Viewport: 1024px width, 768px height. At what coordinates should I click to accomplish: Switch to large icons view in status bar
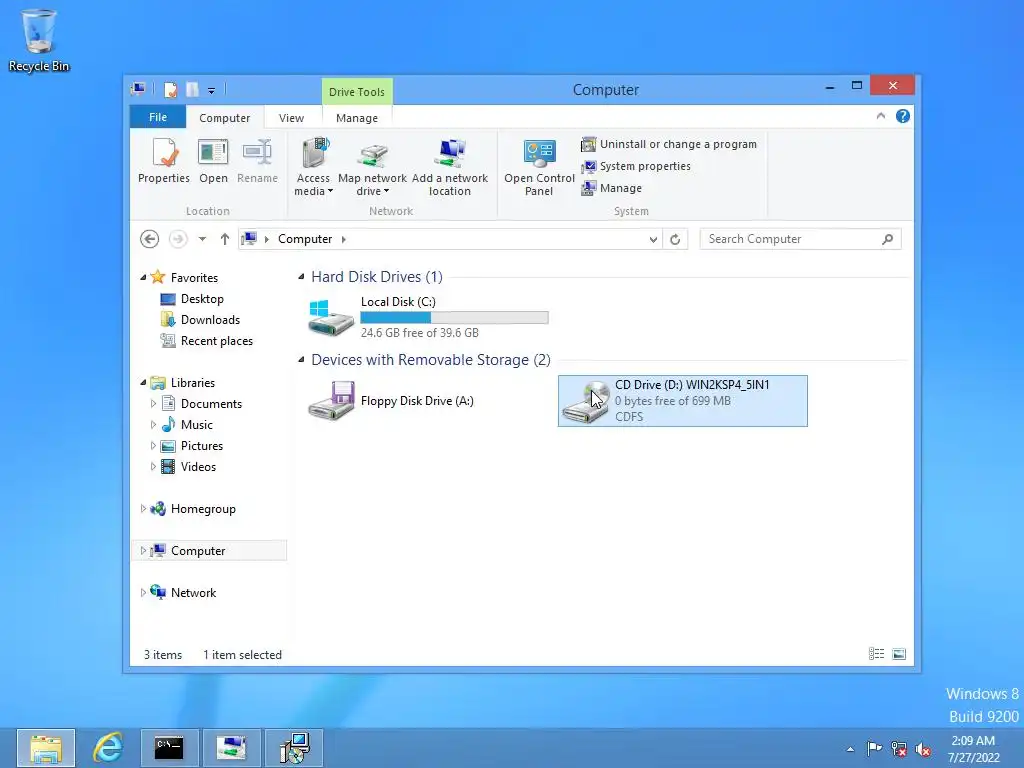[899, 654]
